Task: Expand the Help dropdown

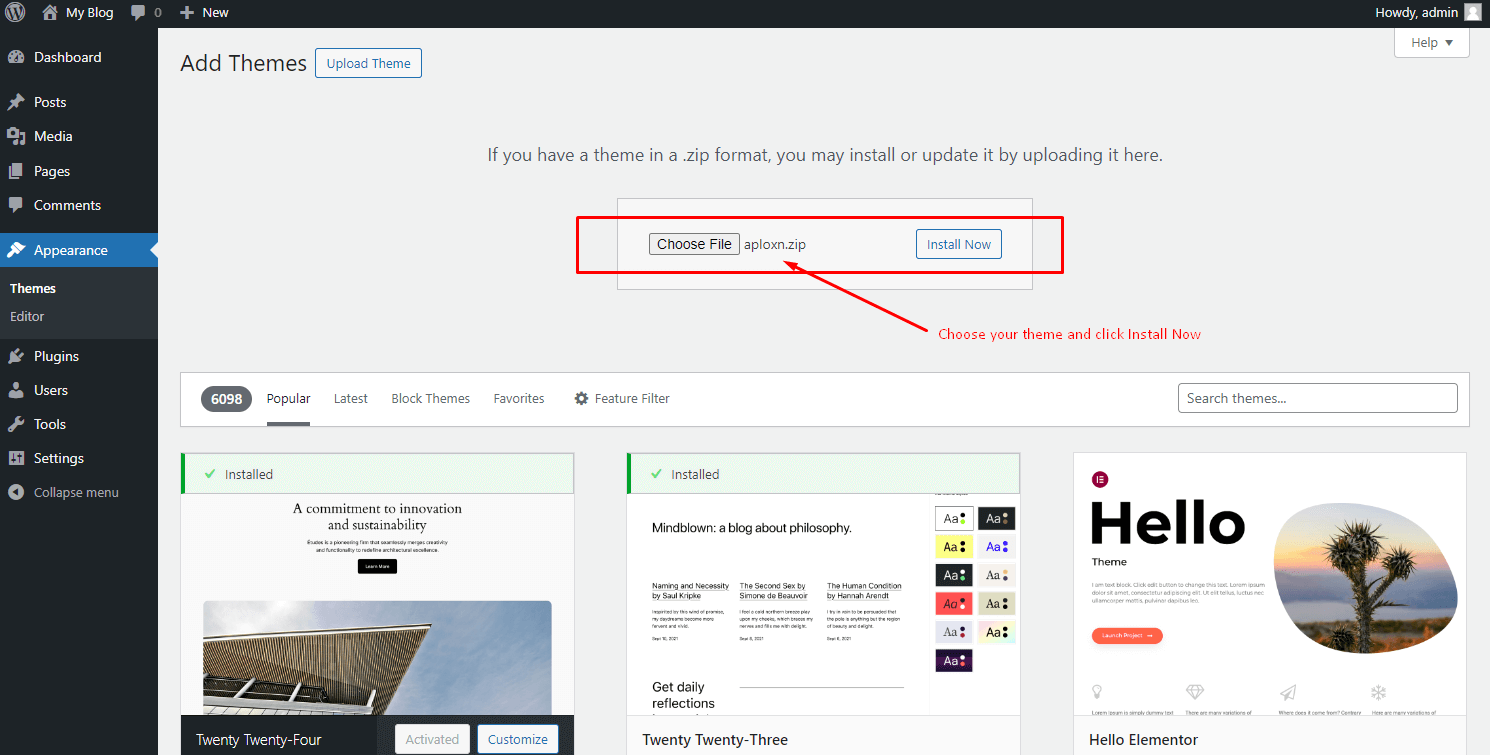Action: tap(1431, 43)
